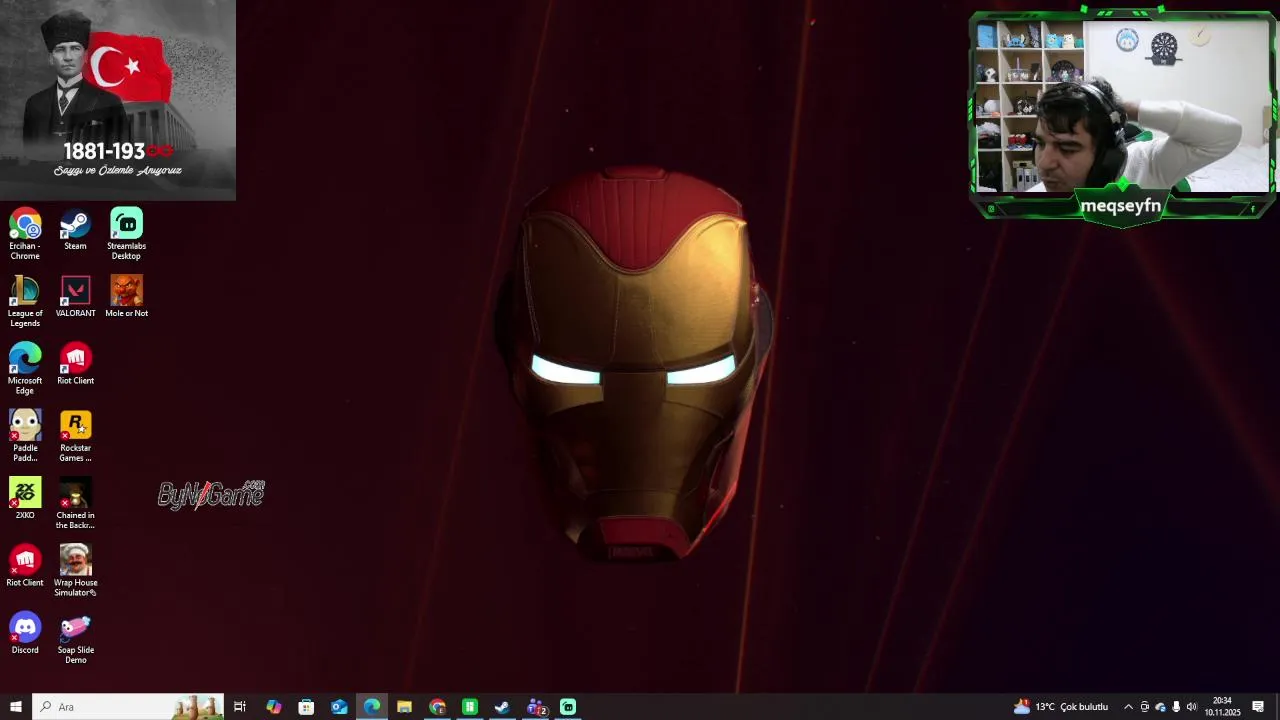Open Task View from the taskbar
This screenshot has height=720, width=1280.
[240, 707]
